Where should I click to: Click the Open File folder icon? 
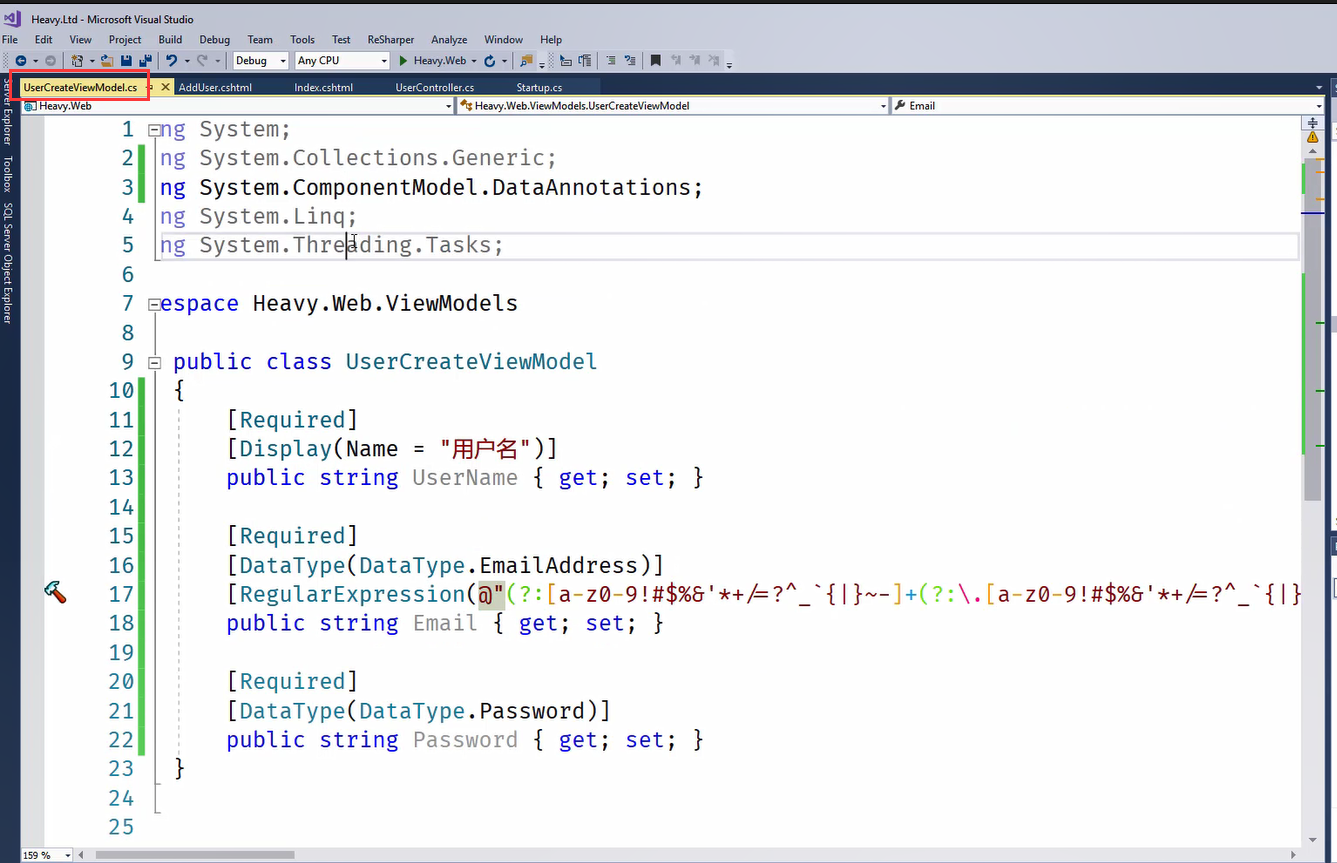tap(106, 61)
